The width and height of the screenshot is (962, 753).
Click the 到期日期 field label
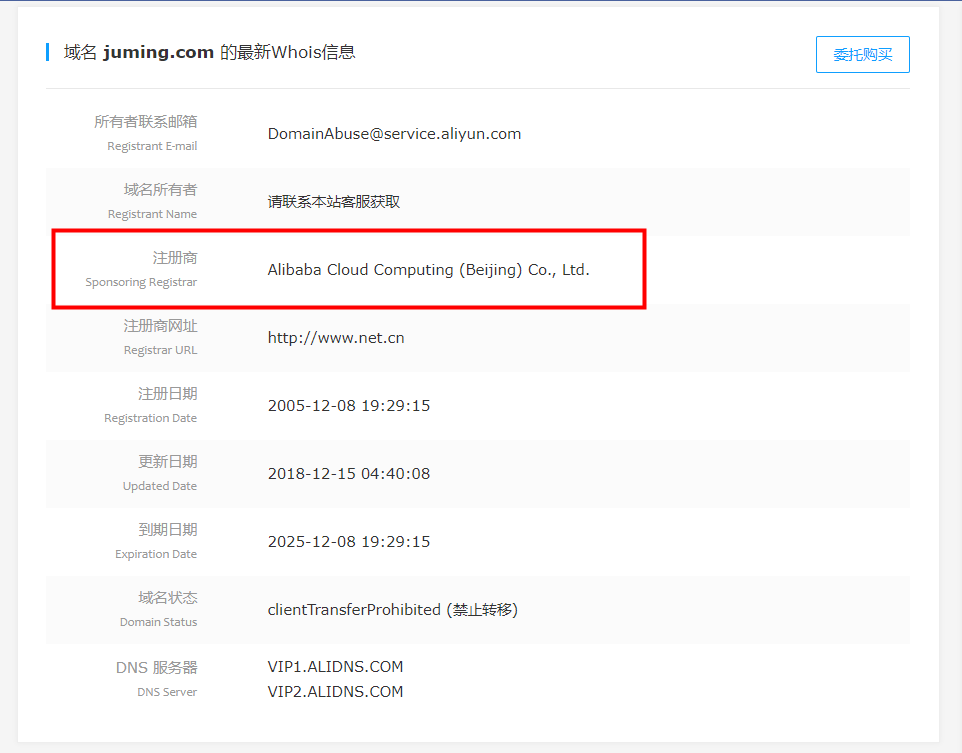(x=167, y=530)
